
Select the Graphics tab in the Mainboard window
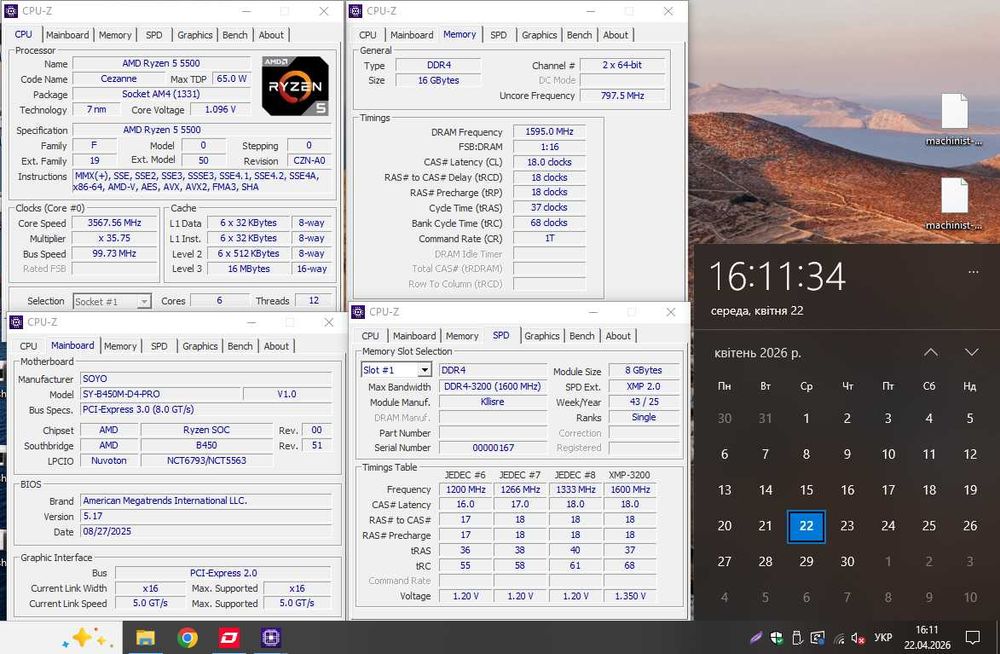coord(200,346)
